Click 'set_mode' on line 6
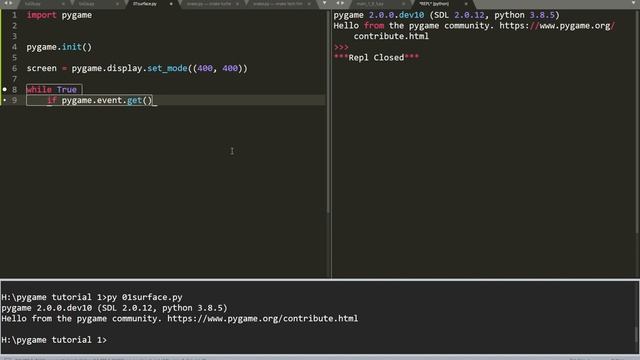Screen dimensions: 640x360 (167, 68)
